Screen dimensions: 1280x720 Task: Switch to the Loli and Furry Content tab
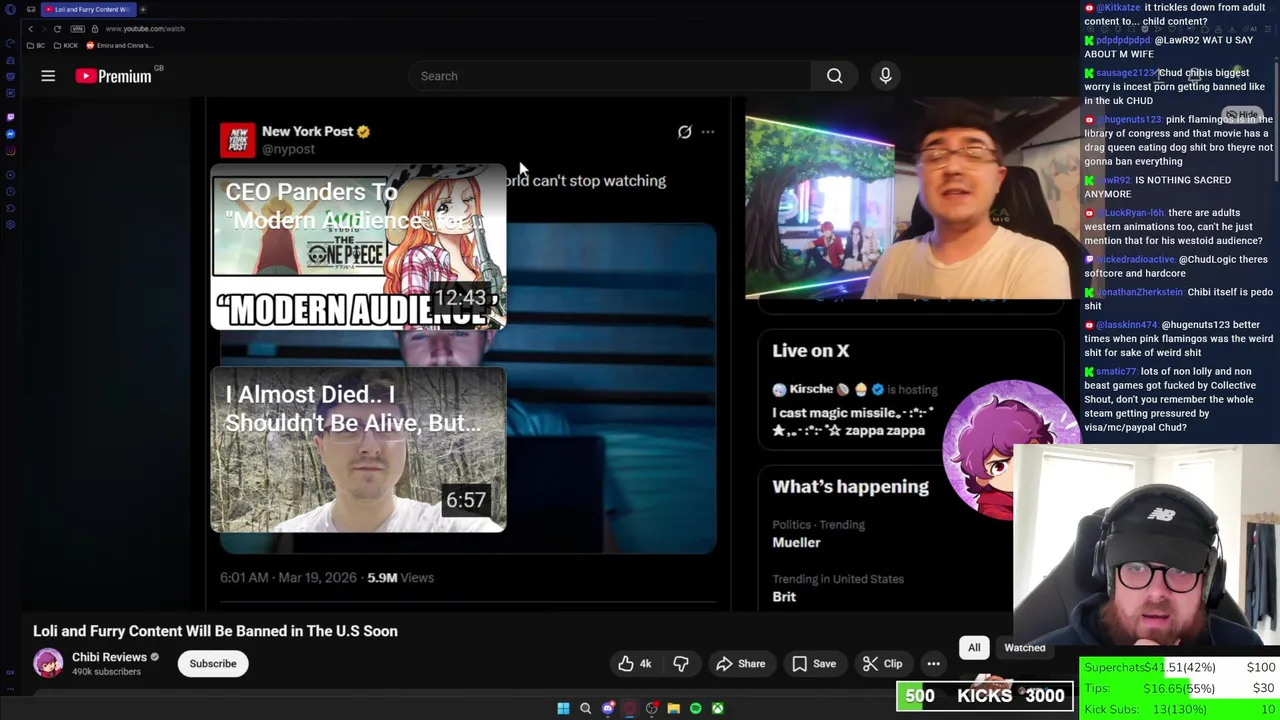(89, 9)
